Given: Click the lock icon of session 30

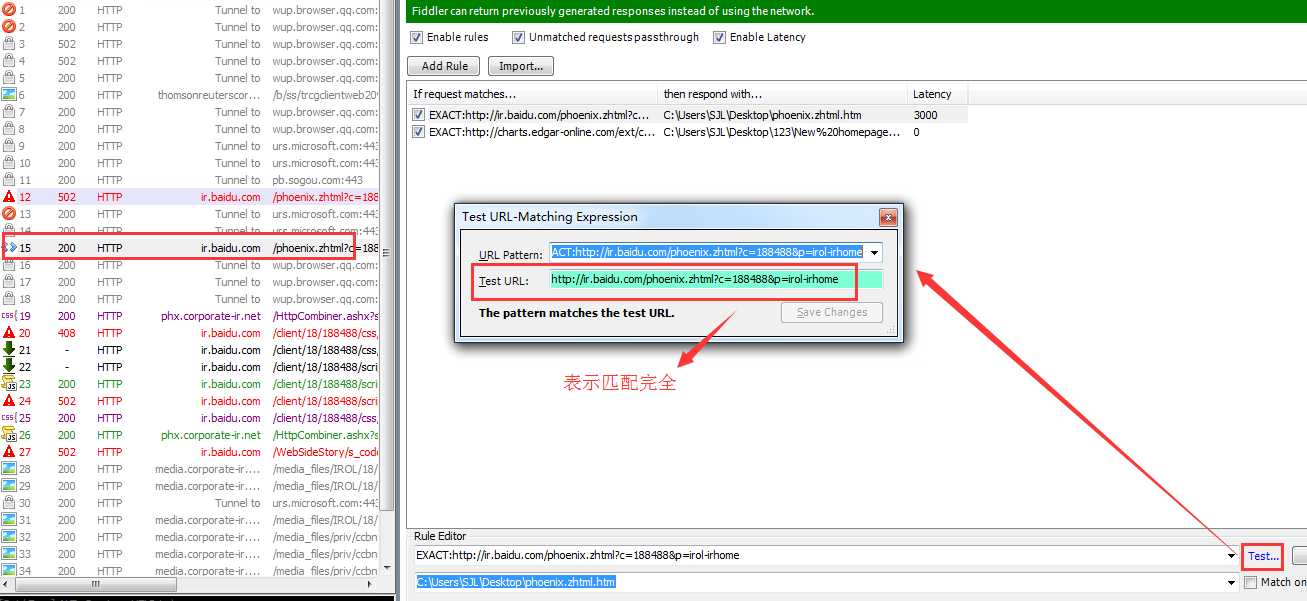Looking at the screenshot, I should tap(9, 503).
